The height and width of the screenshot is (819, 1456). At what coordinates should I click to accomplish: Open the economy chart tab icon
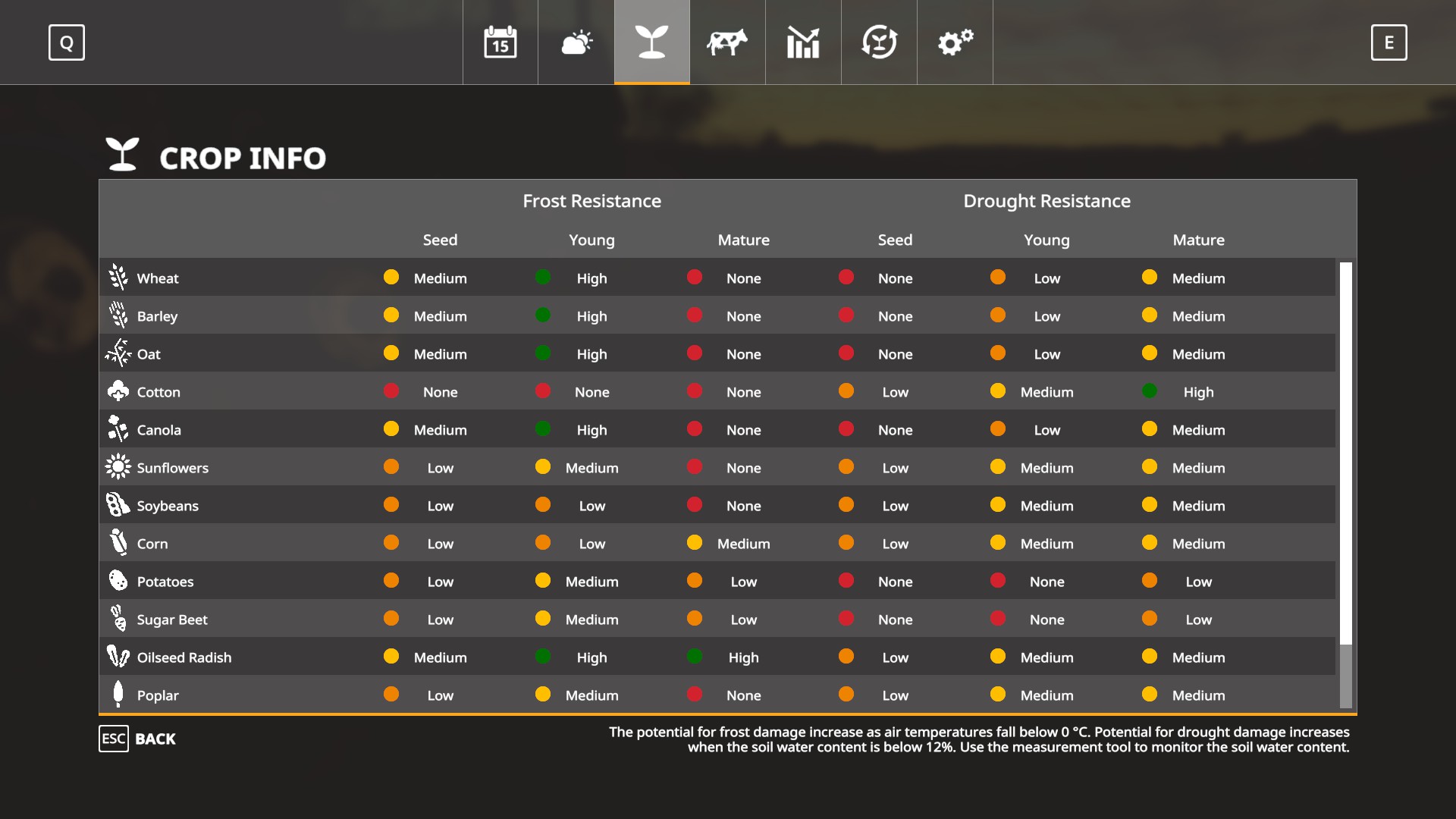click(x=803, y=42)
